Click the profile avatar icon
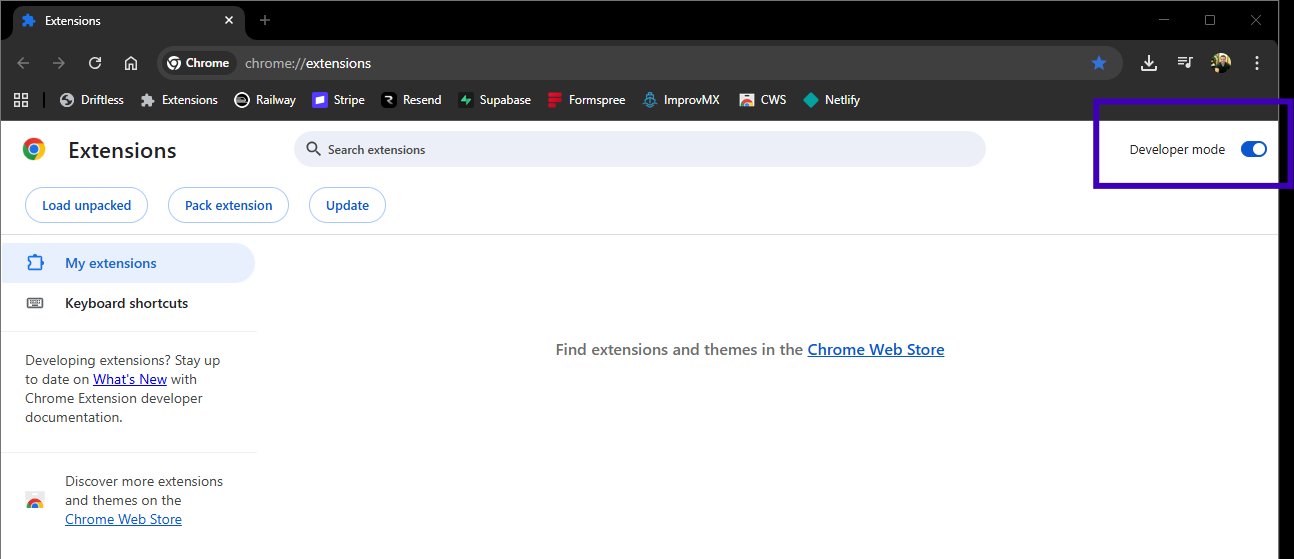This screenshot has height=559, width=1294. click(x=1221, y=63)
